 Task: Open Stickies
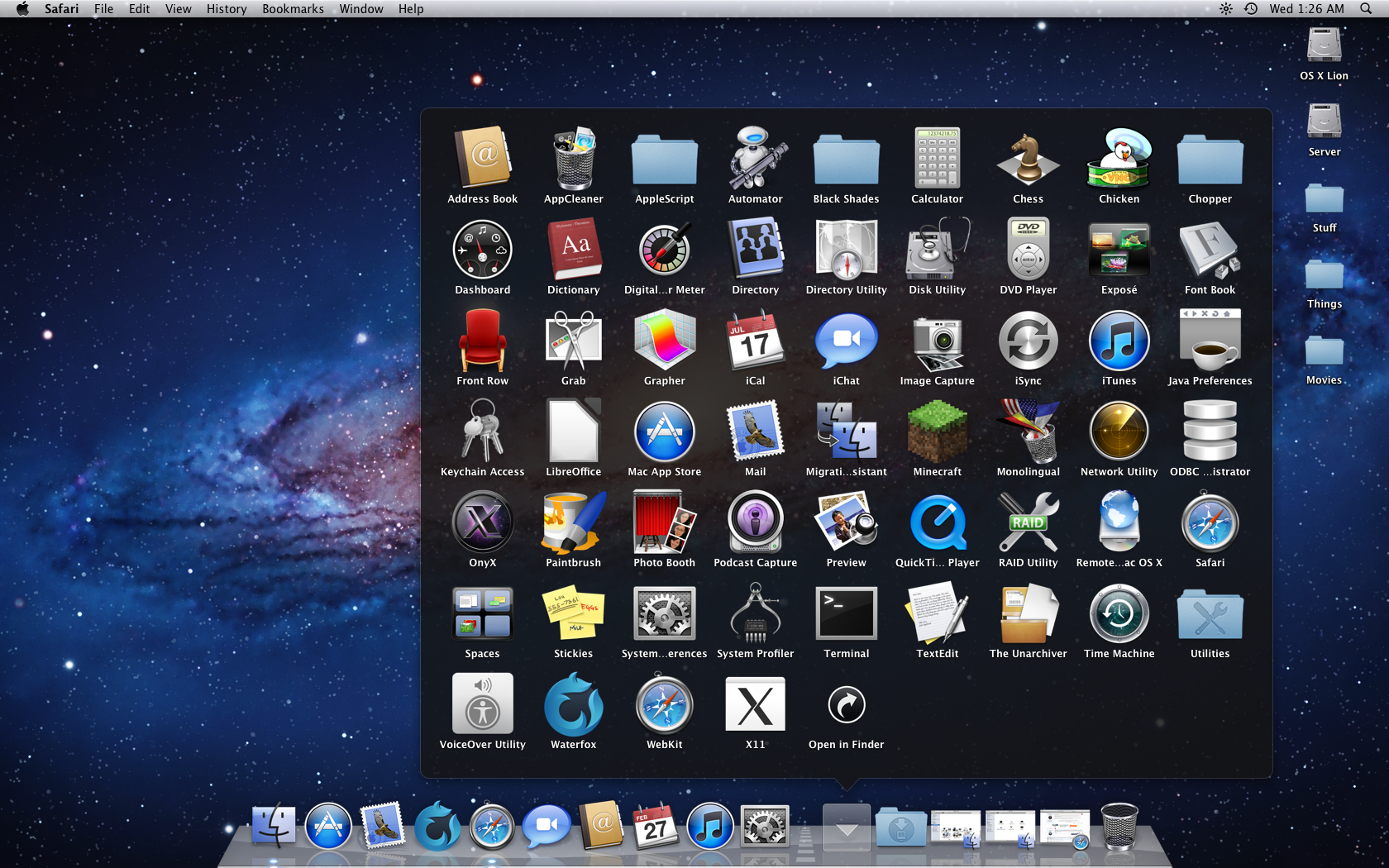(573, 613)
